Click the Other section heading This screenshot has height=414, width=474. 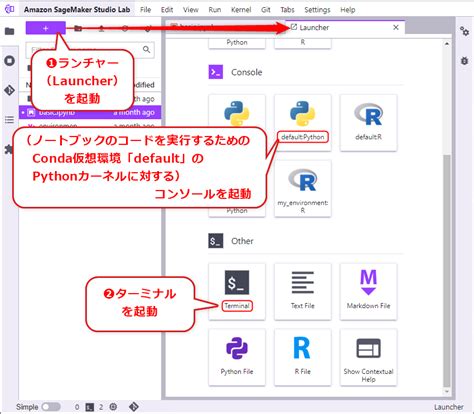click(242, 241)
